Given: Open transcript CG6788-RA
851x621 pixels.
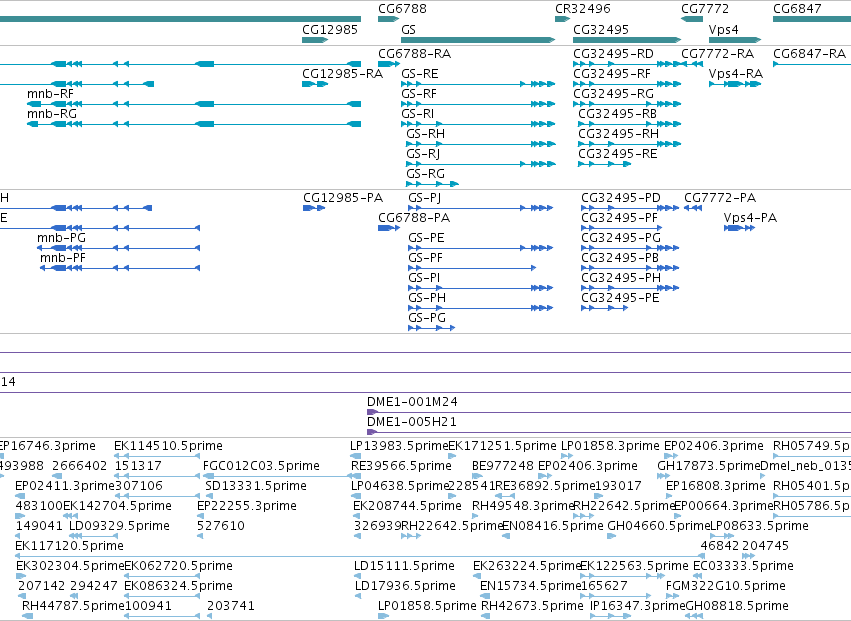Looking at the screenshot, I should pos(389,64).
